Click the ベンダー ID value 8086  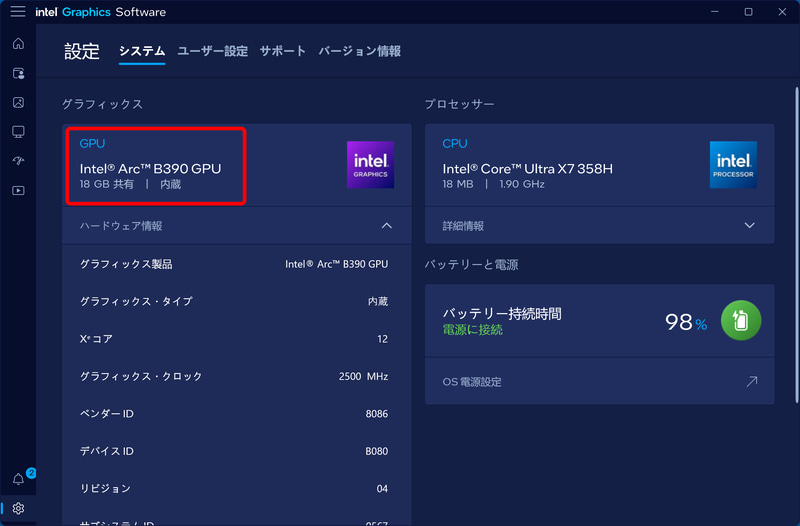point(377,414)
